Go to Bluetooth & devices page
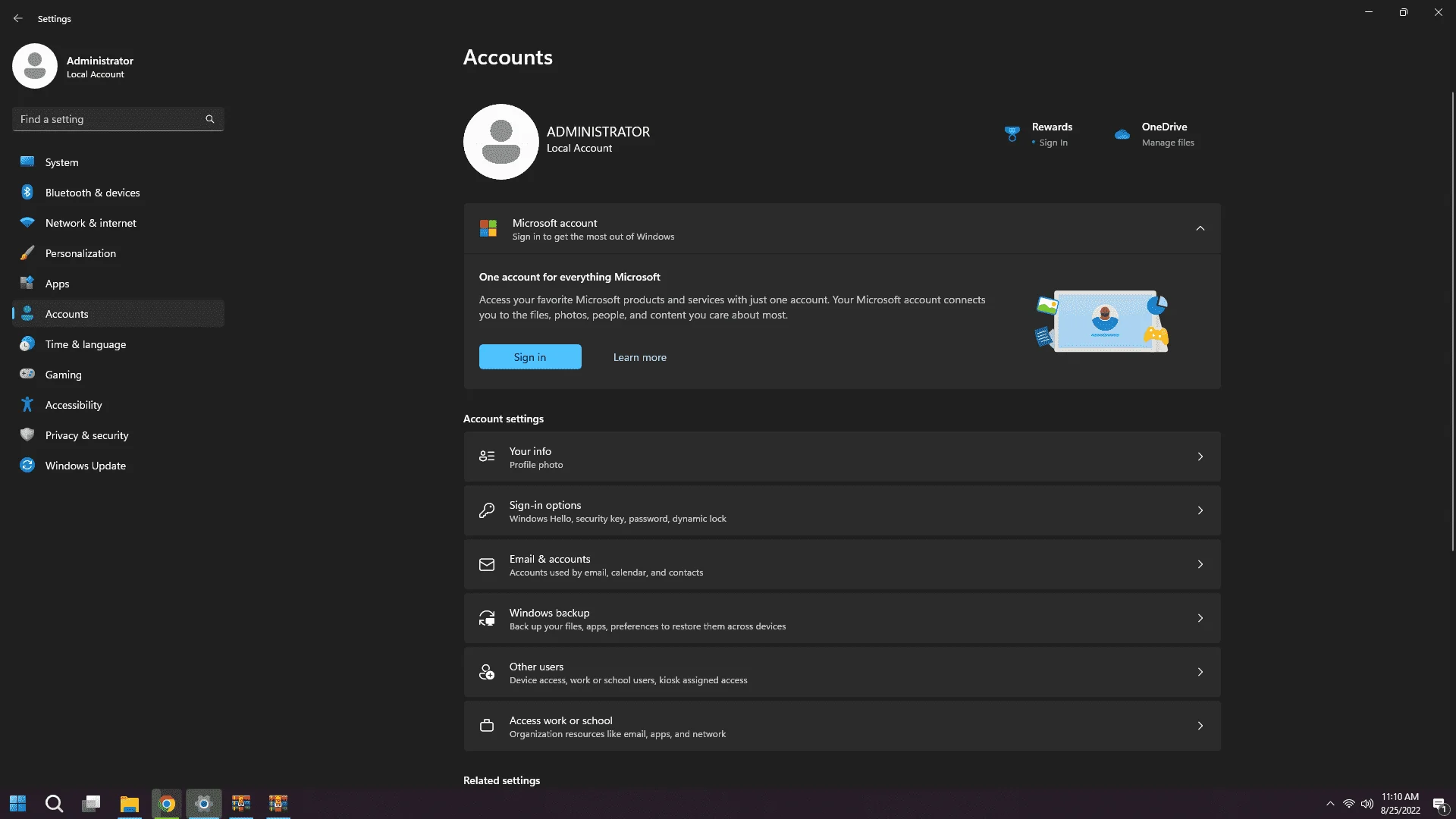Screen dimensions: 1456x819 tap(118, 193)
